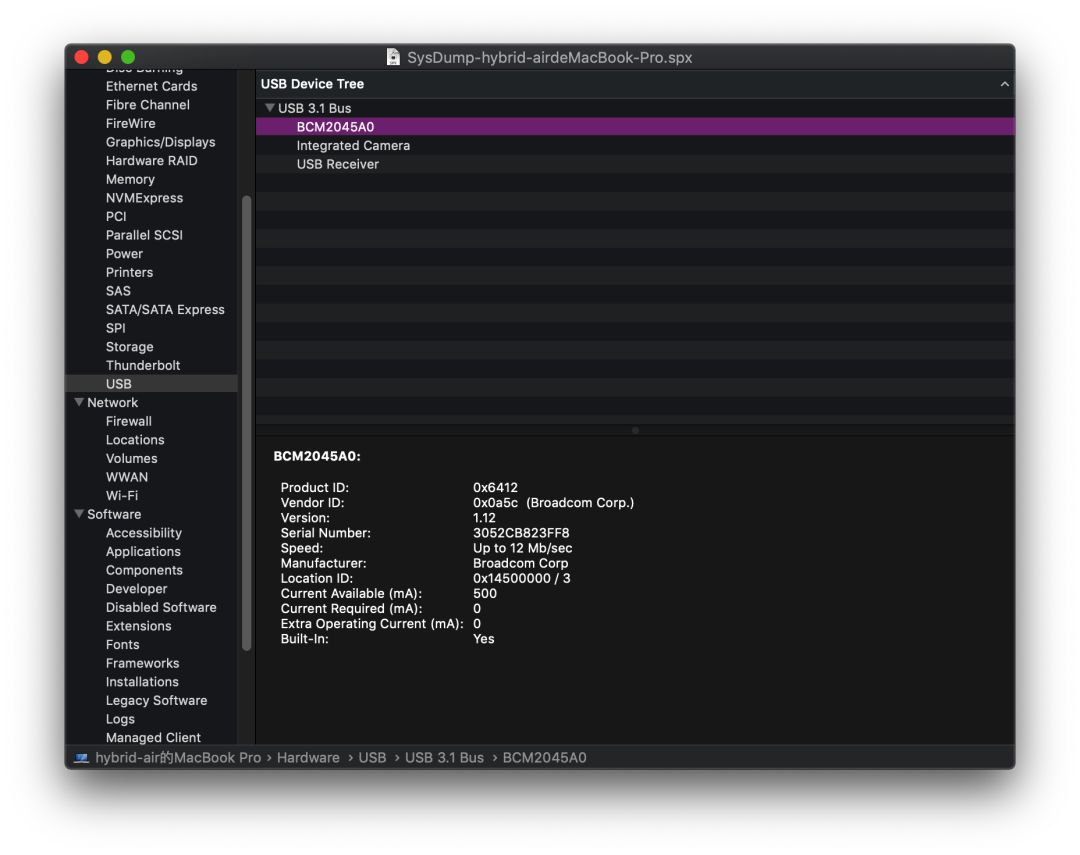
Task: Click the Vendor ID value 0x0a5c
Action: click(x=495, y=502)
